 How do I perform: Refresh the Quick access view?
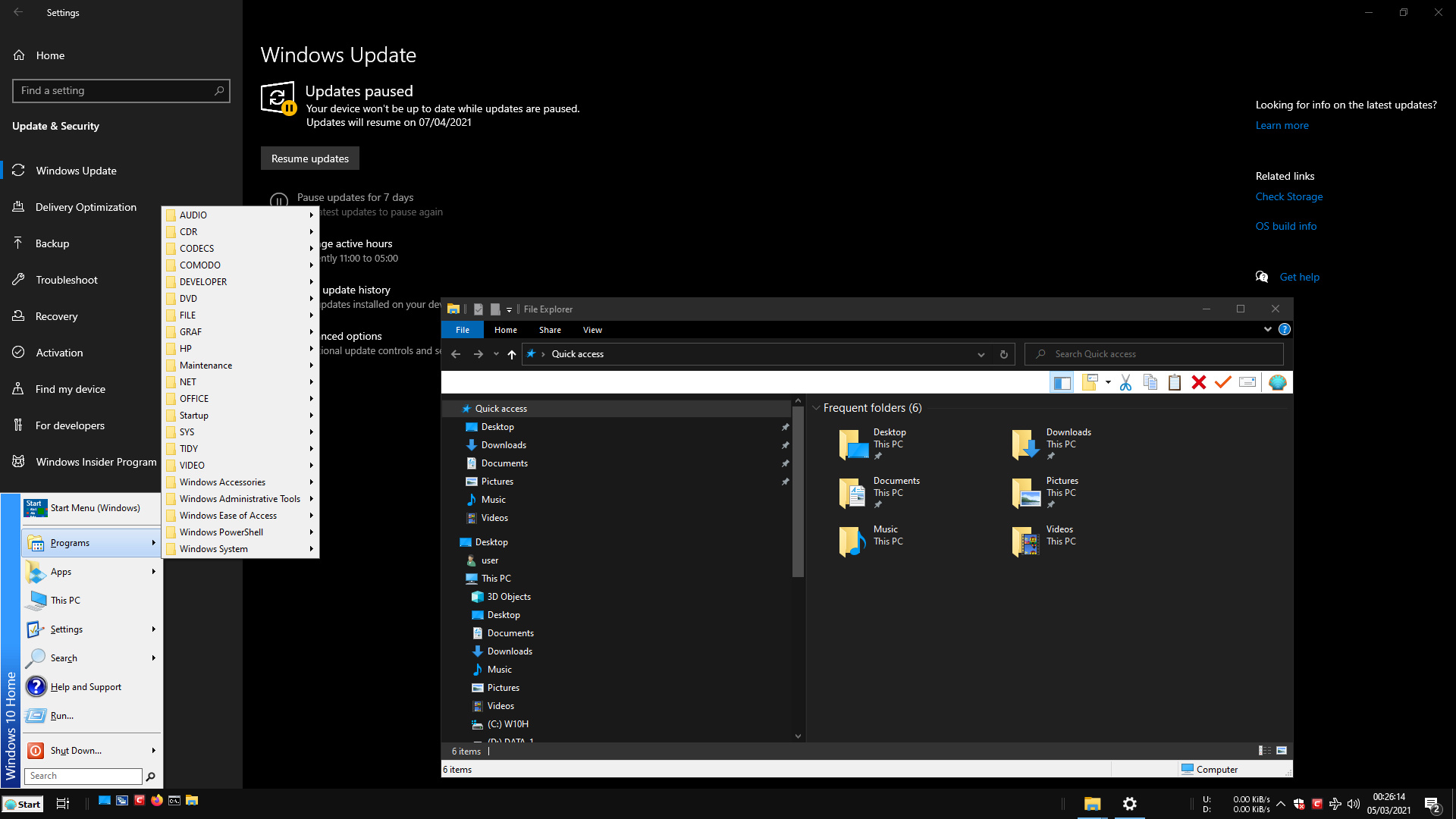tap(1004, 354)
